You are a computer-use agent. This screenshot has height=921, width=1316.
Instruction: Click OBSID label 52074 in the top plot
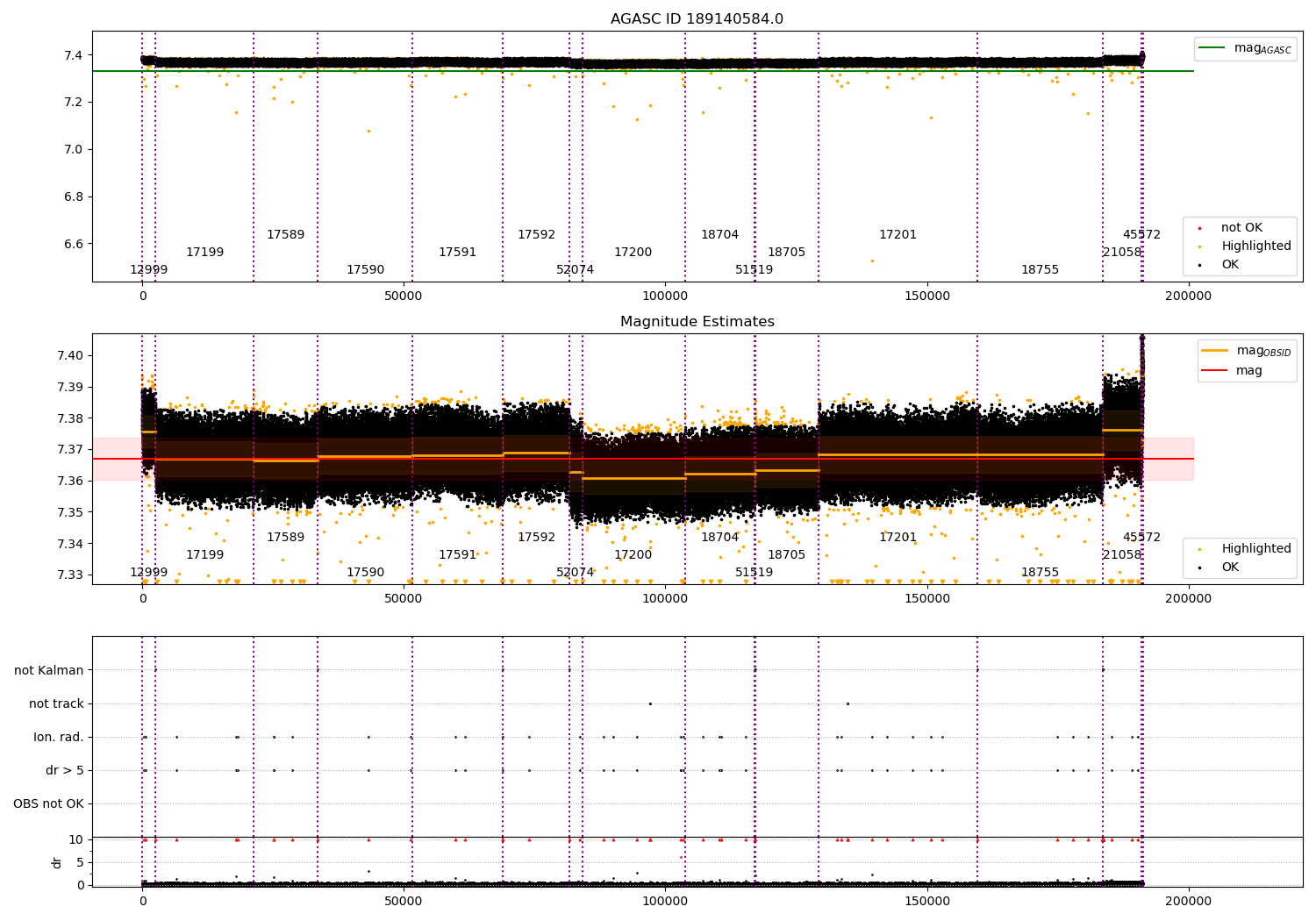(575, 270)
